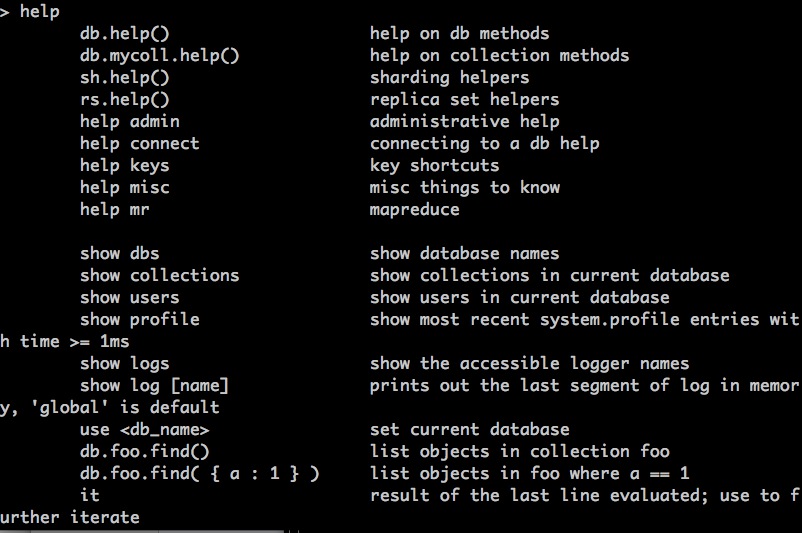The width and height of the screenshot is (802, 533).
Task: Click the 'use <db_name>' command
Action: [144, 429]
